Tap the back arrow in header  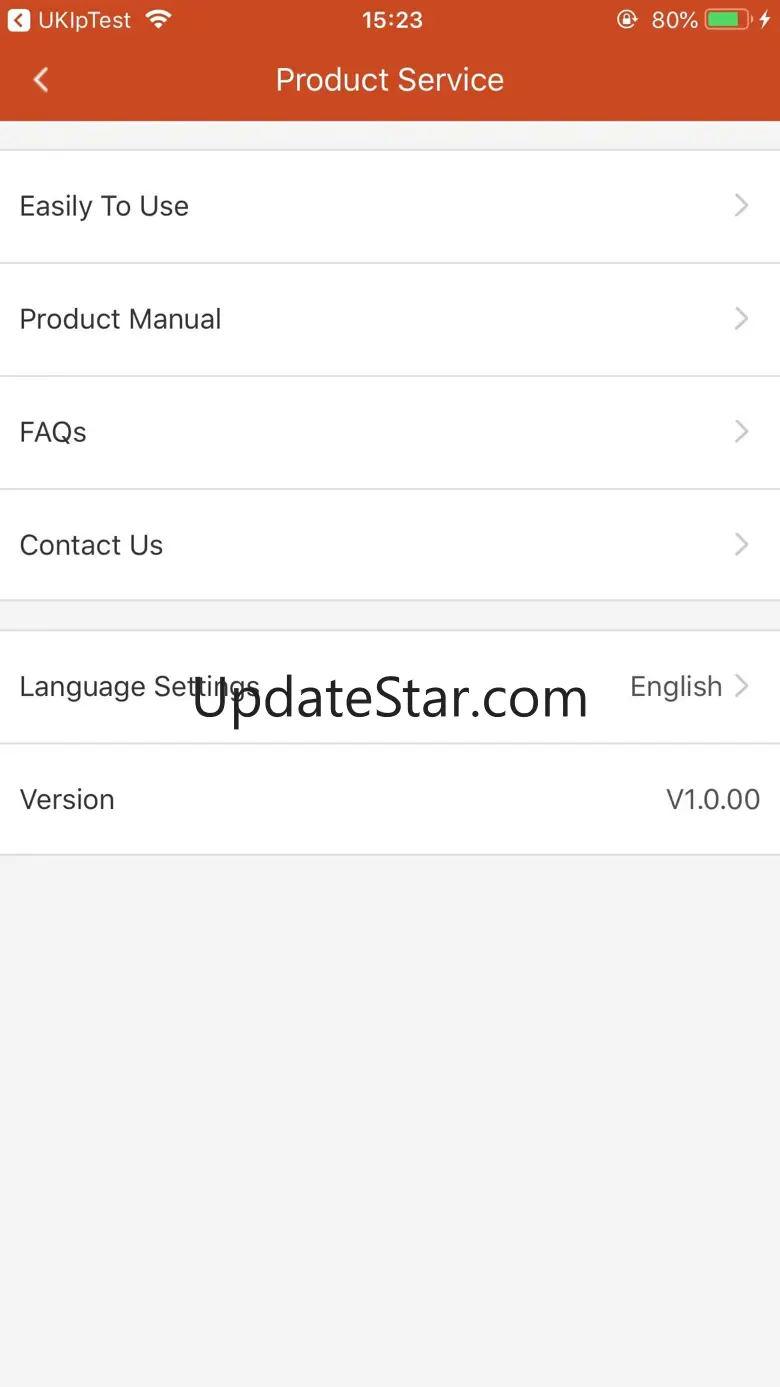coord(41,80)
